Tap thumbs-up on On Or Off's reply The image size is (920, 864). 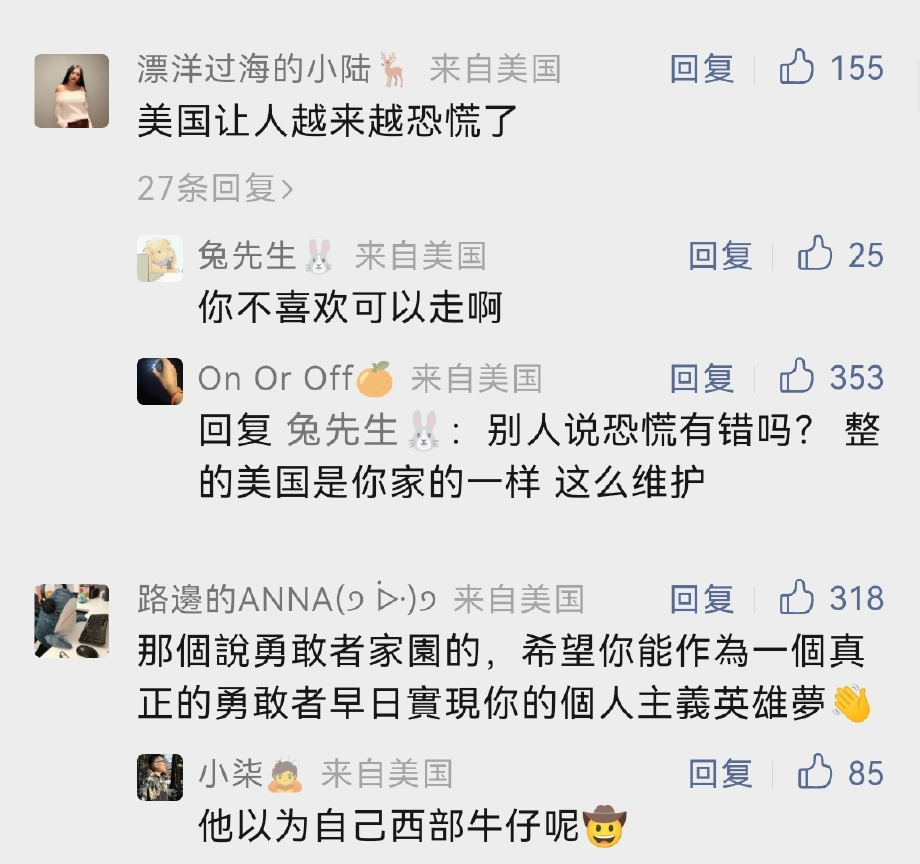click(797, 377)
